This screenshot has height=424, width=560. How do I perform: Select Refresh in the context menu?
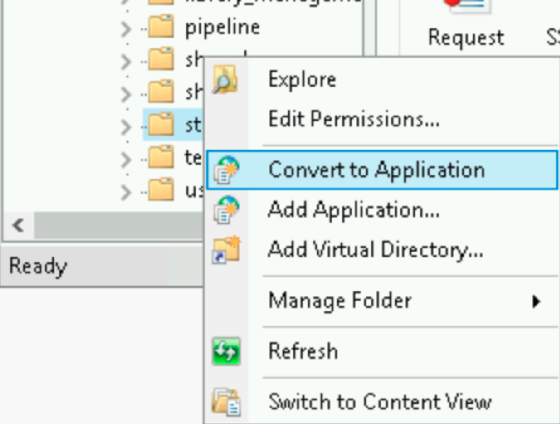[x=381, y=351]
